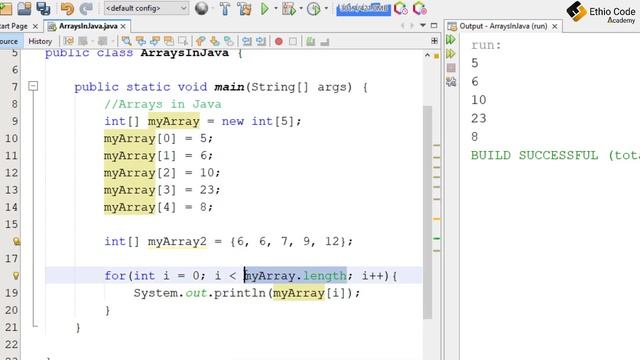Click highlighted myArray.length in for loop
The width and height of the screenshot is (640, 360).
(x=296, y=276)
